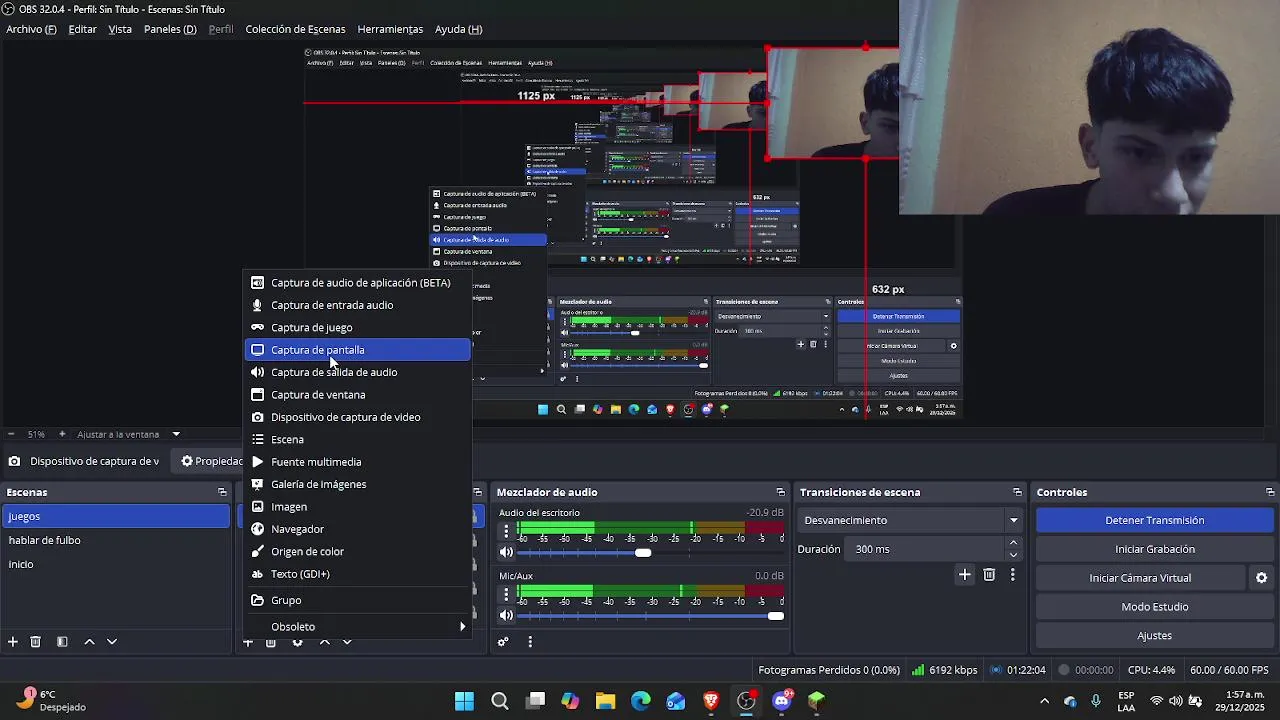Increase transition duration with up arrow

[1013, 543]
